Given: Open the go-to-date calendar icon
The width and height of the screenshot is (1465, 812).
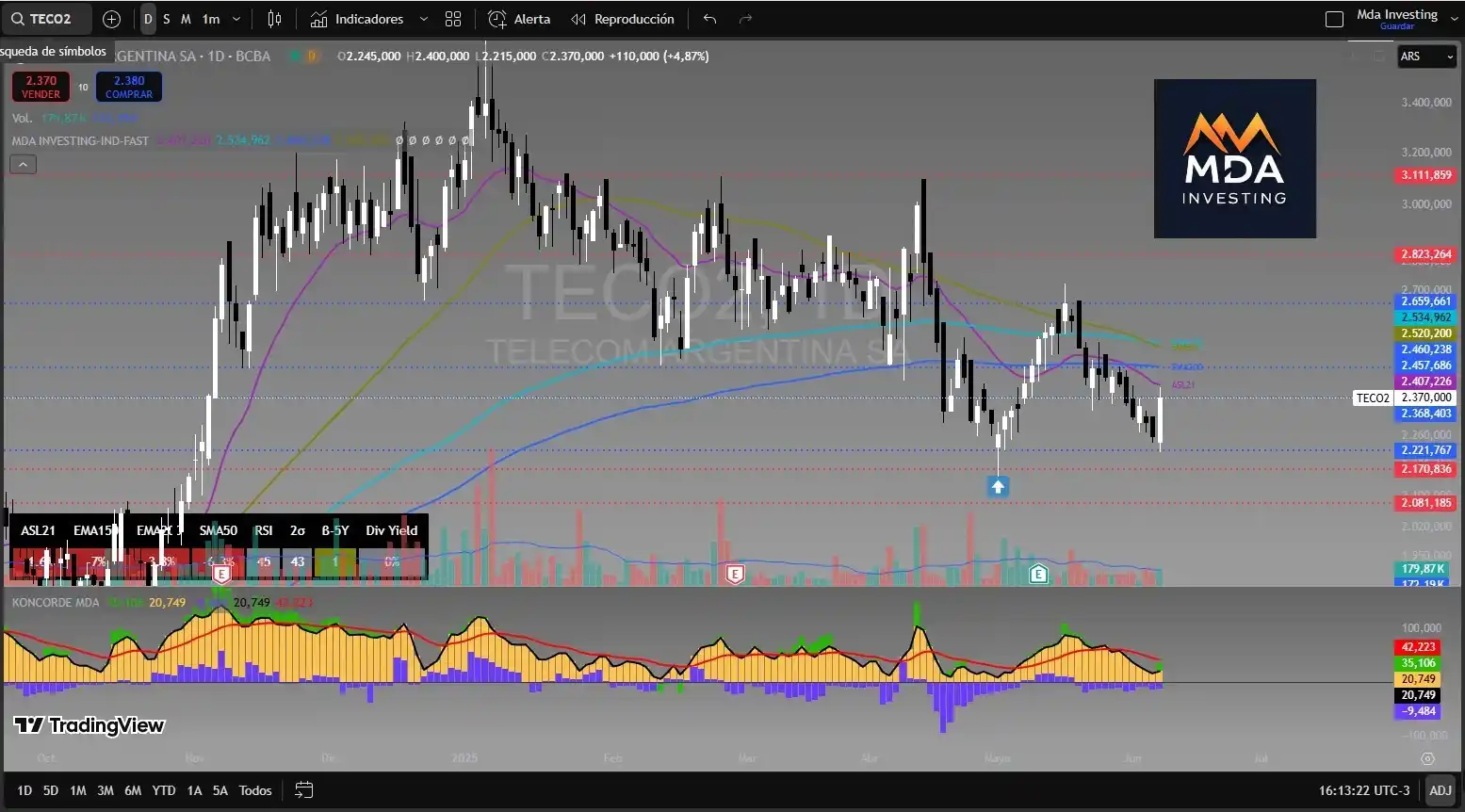Looking at the screenshot, I should tap(303, 790).
